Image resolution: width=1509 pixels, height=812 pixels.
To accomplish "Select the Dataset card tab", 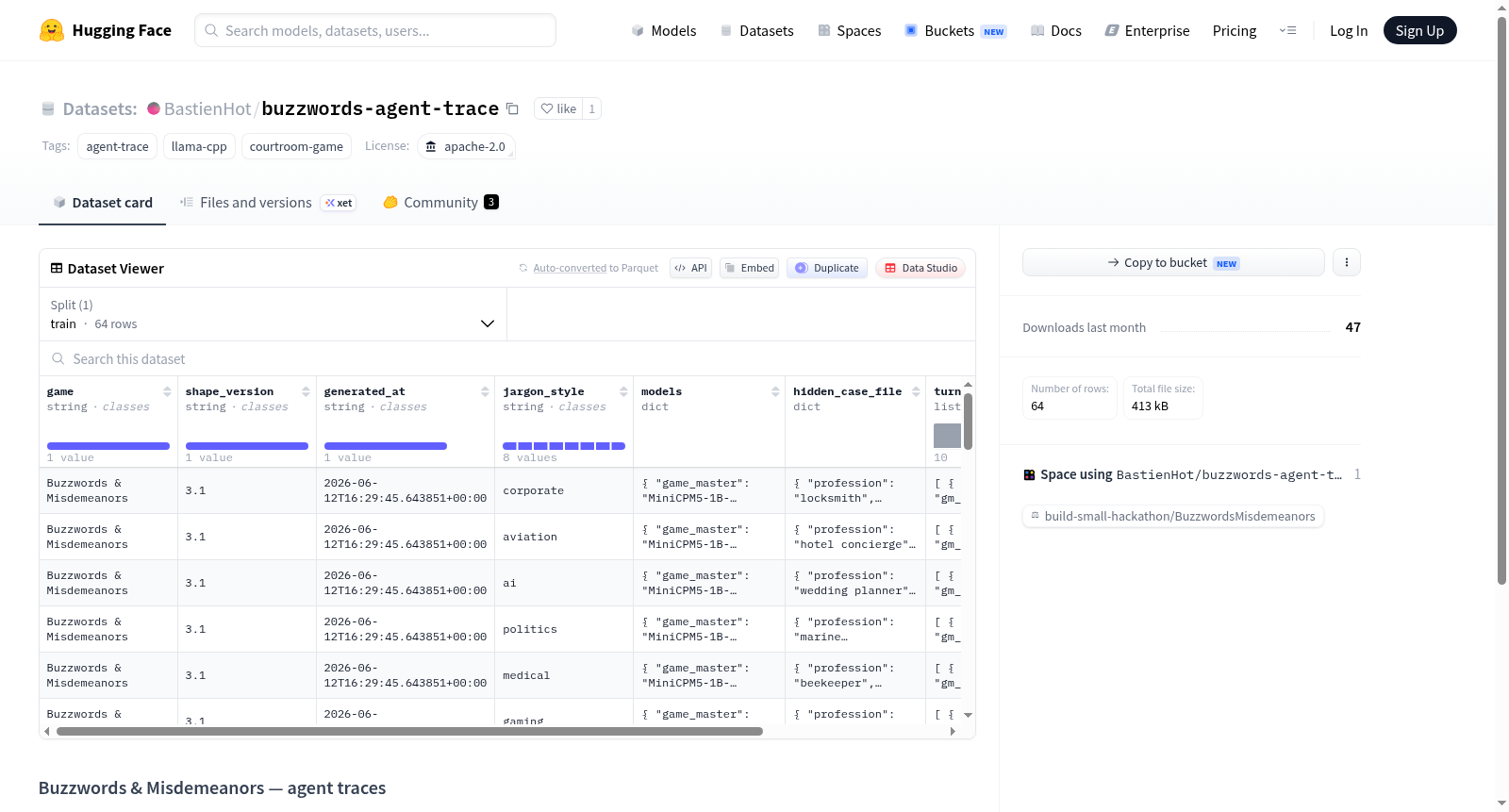I will tap(102, 202).
